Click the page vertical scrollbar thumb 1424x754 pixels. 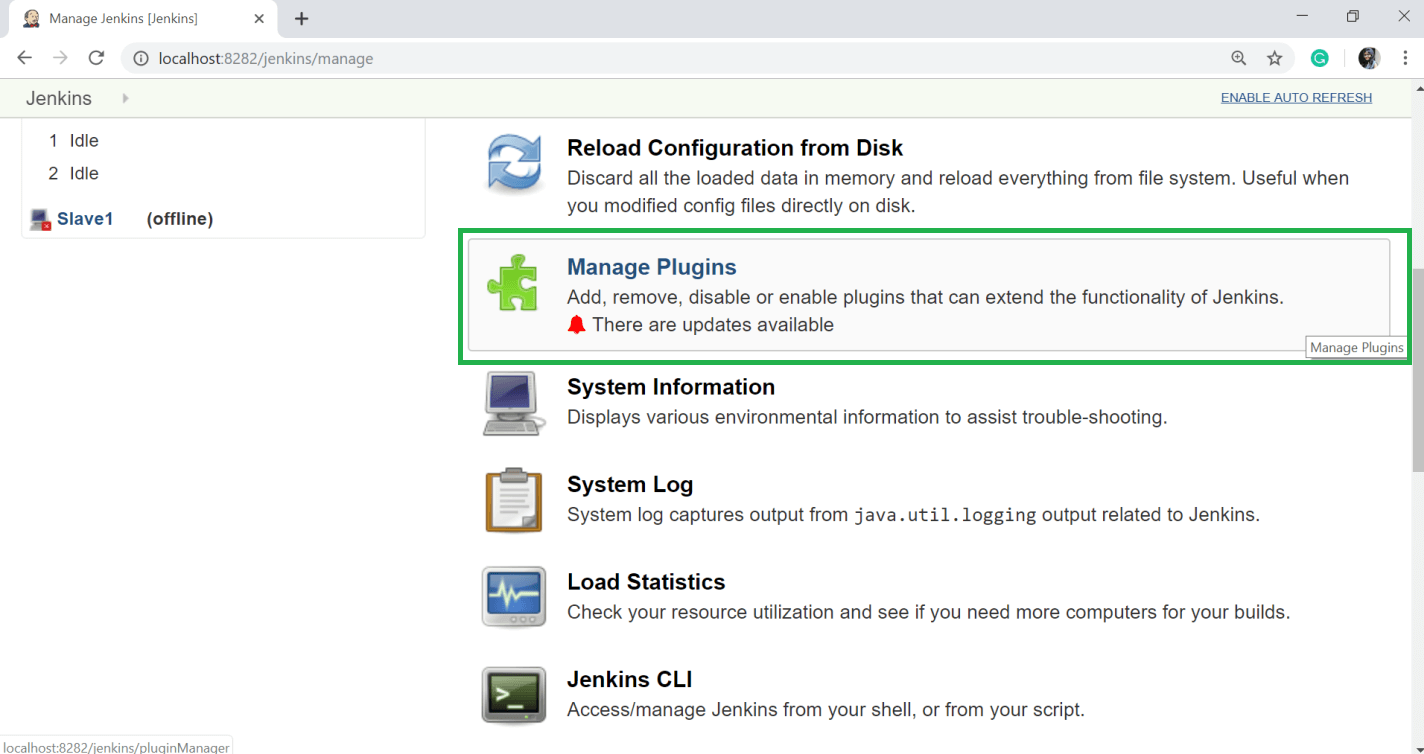[x=1416, y=370]
